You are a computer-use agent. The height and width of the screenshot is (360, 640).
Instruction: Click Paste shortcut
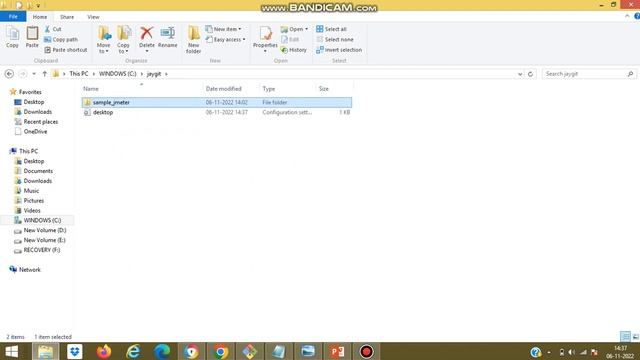point(66,50)
